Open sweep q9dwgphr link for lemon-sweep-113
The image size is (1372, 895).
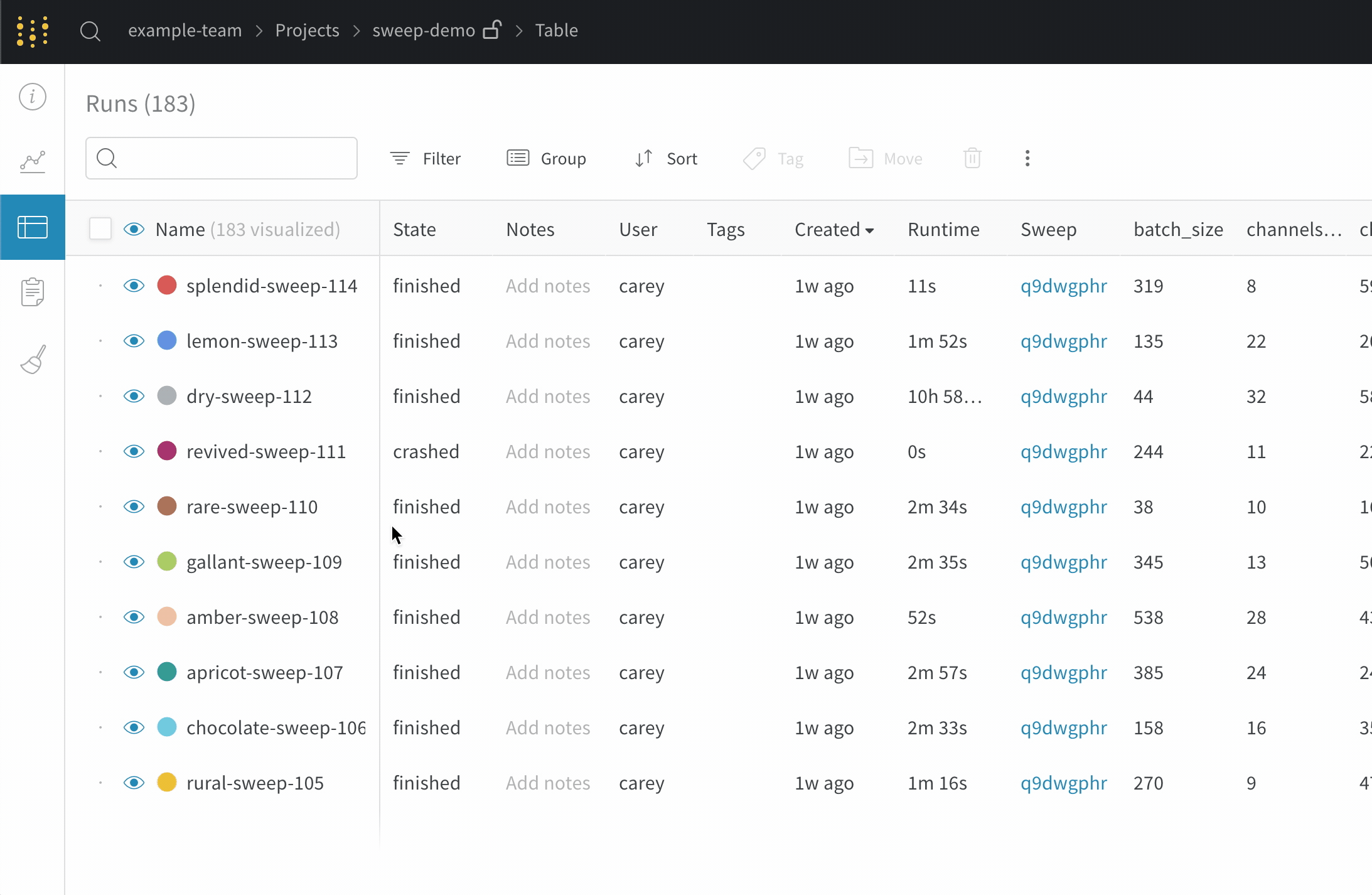pos(1063,341)
